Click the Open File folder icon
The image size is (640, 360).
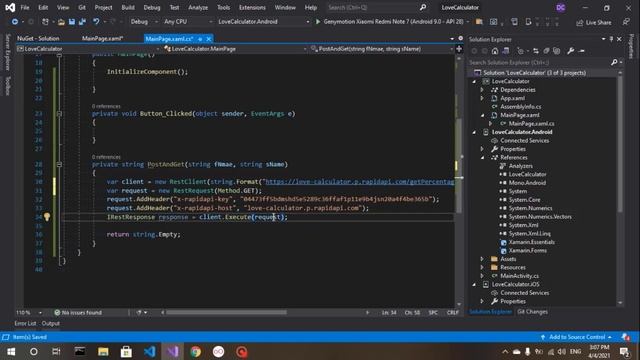(61, 22)
